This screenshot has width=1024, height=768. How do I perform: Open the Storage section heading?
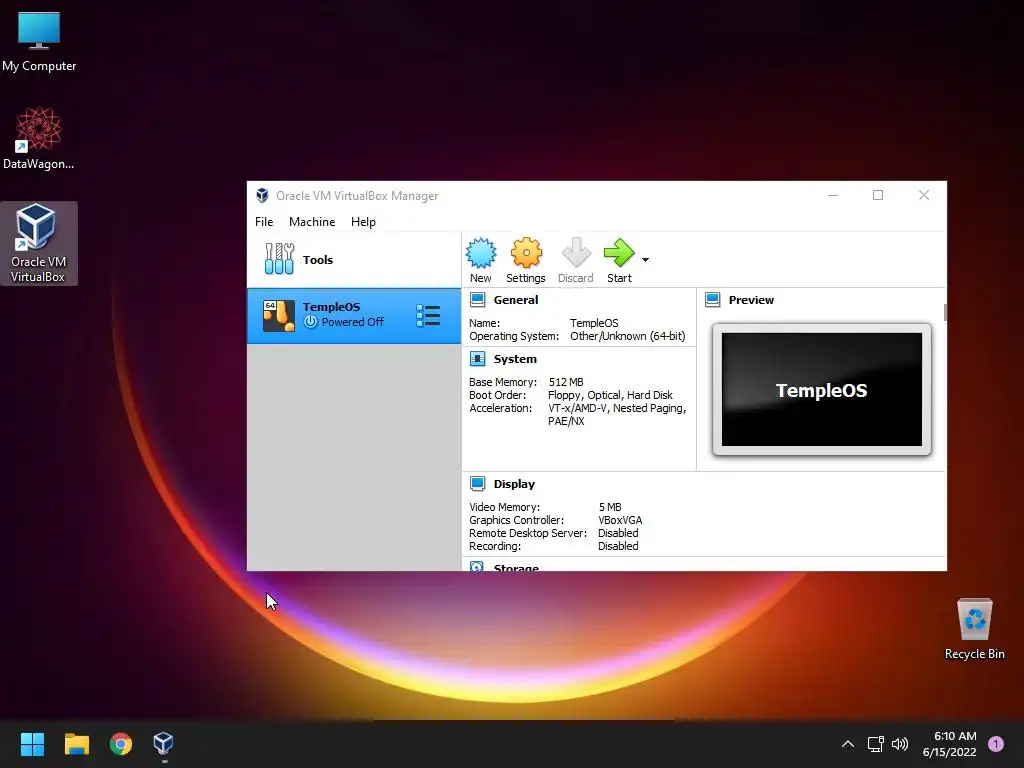516,568
